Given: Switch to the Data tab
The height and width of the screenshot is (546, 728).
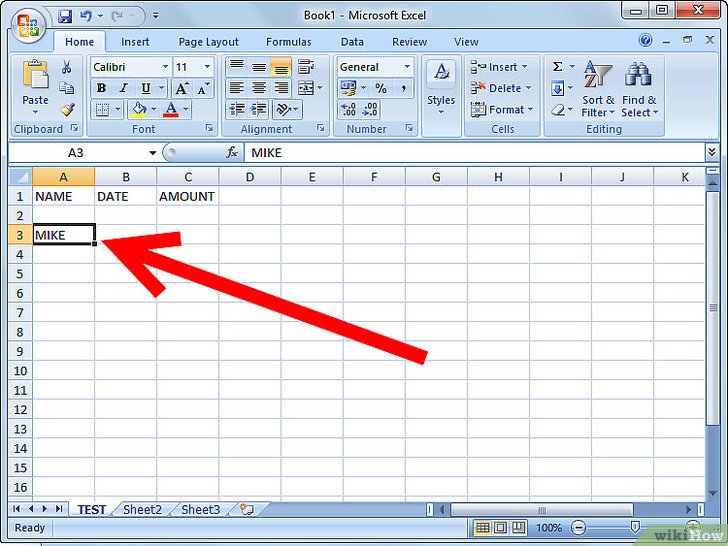Looking at the screenshot, I should tap(352, 42).
